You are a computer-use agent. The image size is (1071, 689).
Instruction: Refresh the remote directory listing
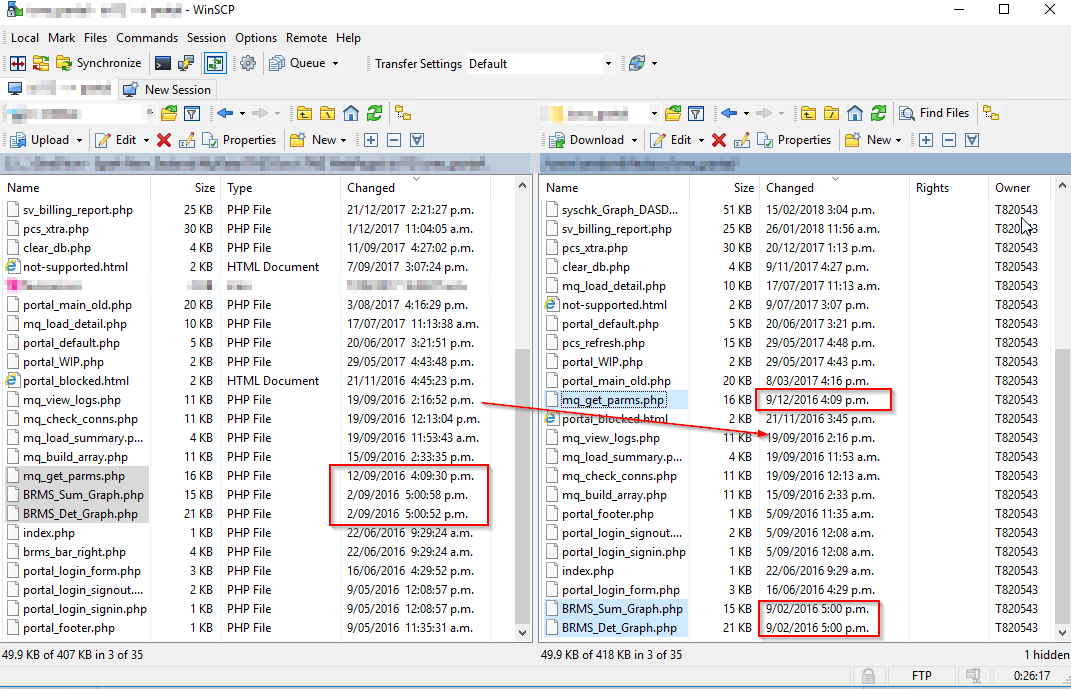pyautogui.click(x=877, y=112)
